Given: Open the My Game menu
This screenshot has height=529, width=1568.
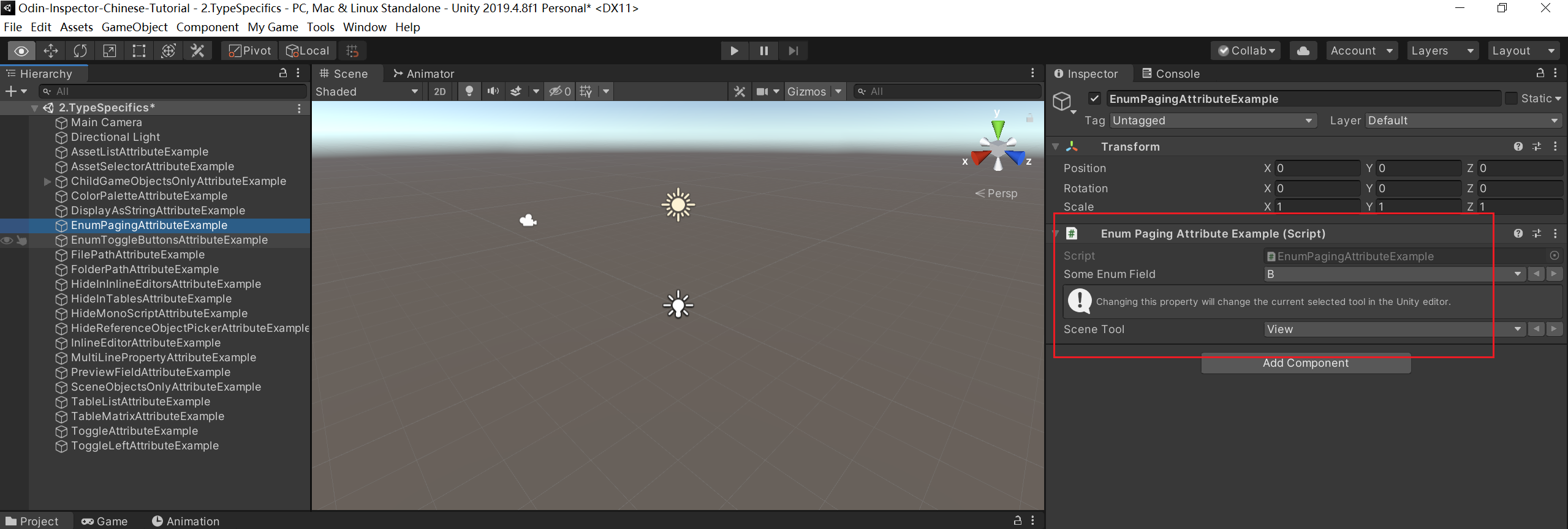Looking at the screenshot, I should pyautogui.click(x=273, y=27).
